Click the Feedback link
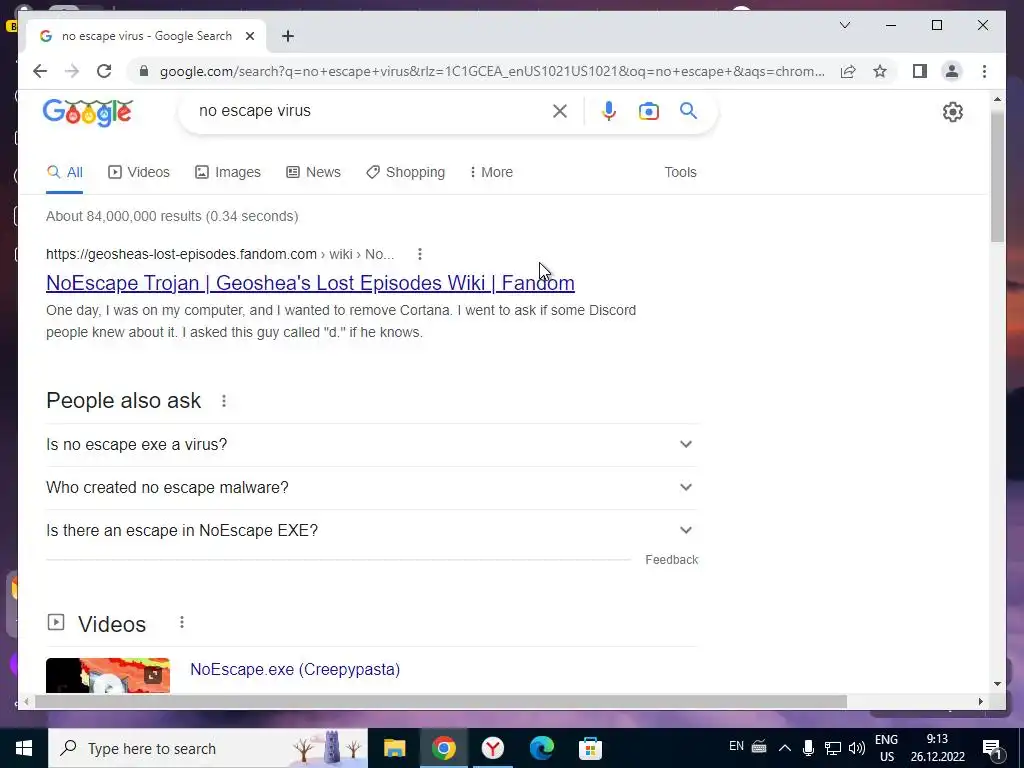 (x=671, y=560)
